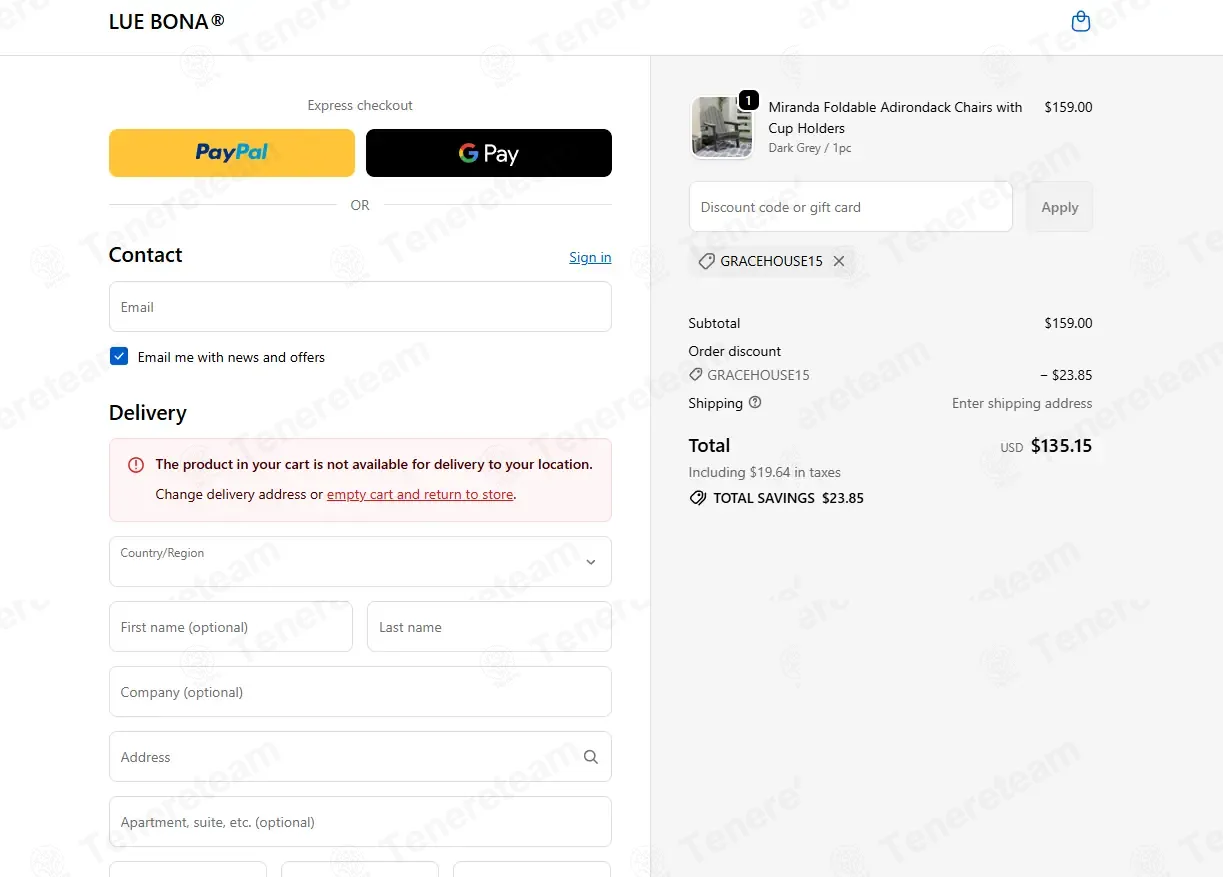Viewport: 1223px width, 877px height.
Task: Click the Enter shipping address text
Action: (x=1022, y=403)
